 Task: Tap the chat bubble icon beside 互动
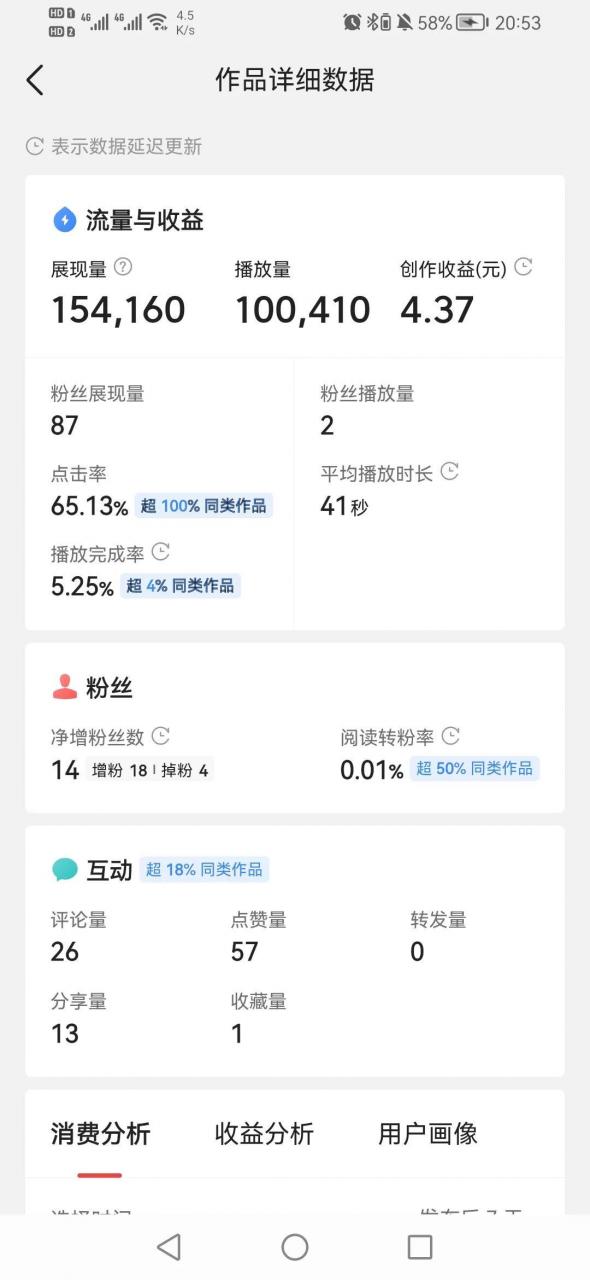(x=64, y=870)
